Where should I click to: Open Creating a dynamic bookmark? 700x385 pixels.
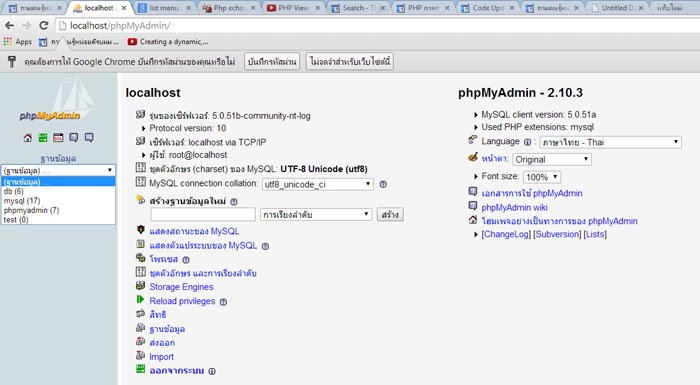coord(168,42)
